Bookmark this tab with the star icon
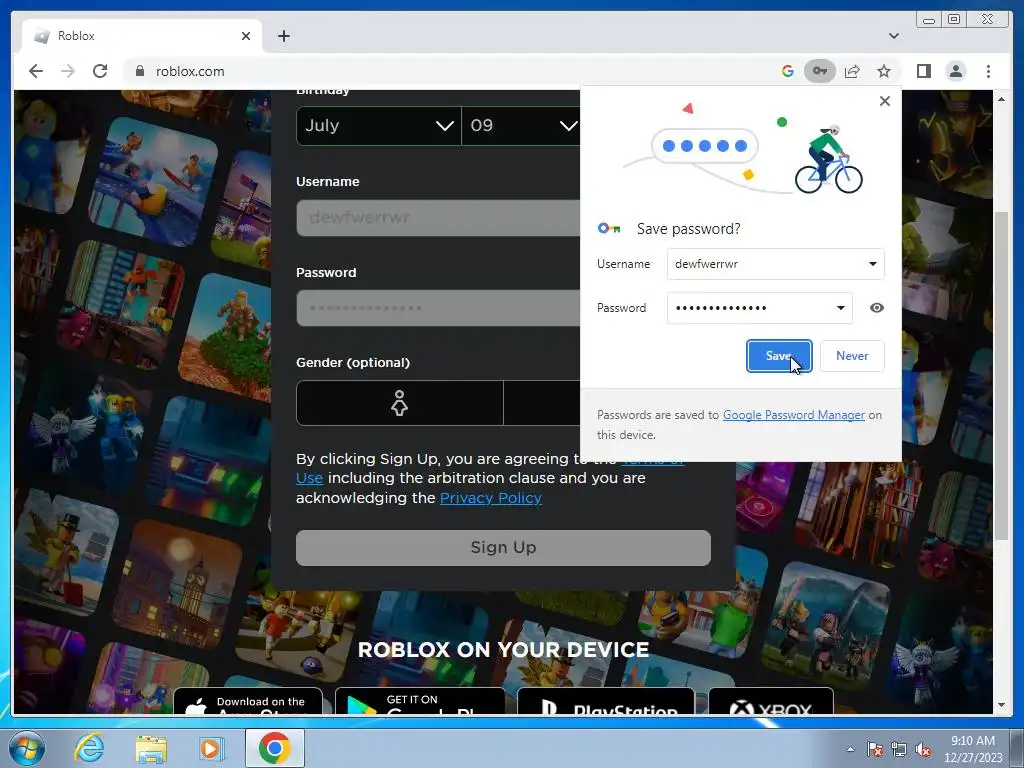The image size is (1024, 768). (x=884, y=71)
